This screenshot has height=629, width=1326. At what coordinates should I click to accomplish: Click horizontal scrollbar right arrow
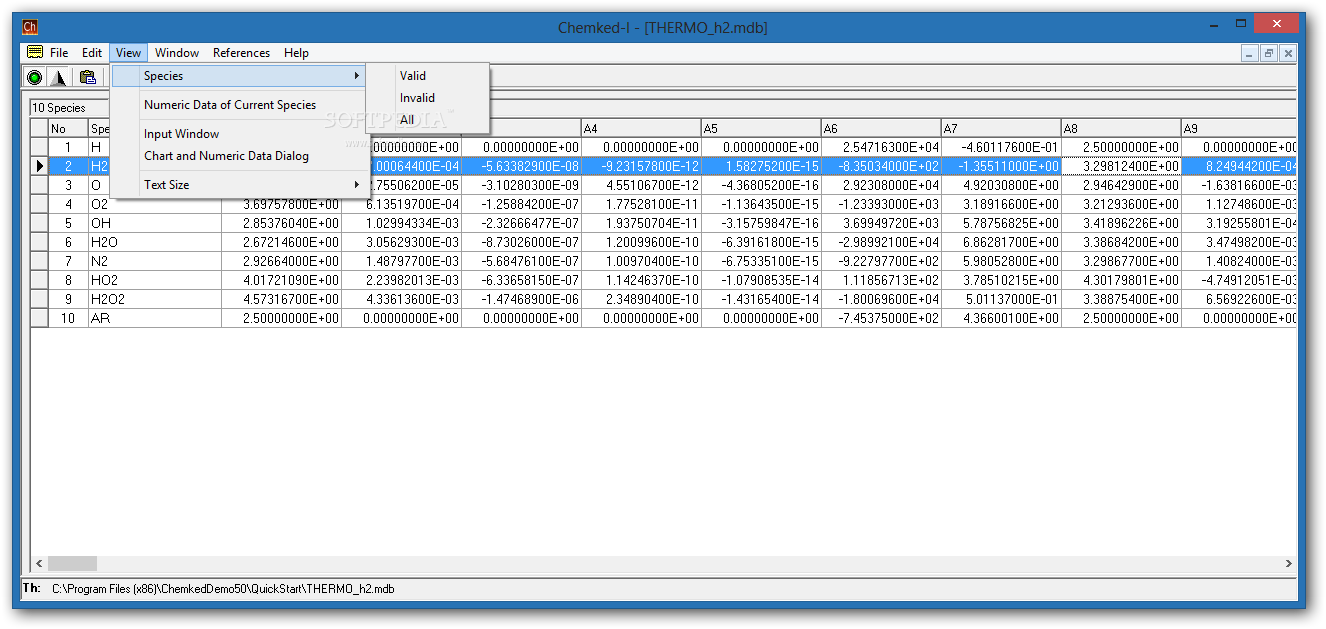coord(1289,564)
